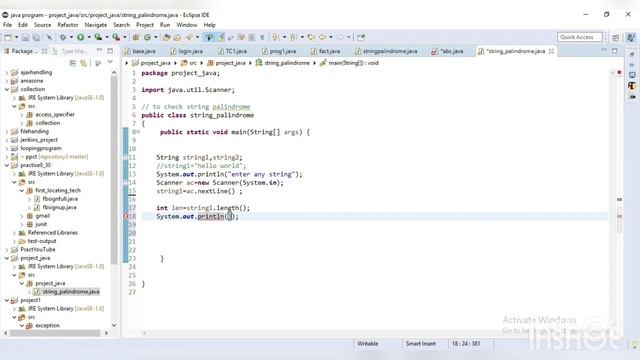Maximize the Package Explorer view
Viewport: 640px width, 360px height.
[110, 51]
